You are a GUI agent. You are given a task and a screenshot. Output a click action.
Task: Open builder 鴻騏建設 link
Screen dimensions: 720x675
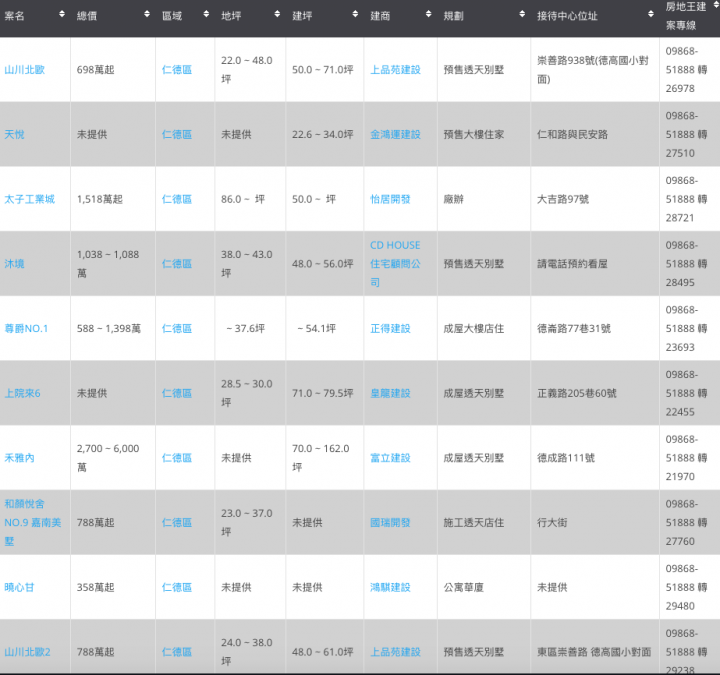click(x=390, y=587)
